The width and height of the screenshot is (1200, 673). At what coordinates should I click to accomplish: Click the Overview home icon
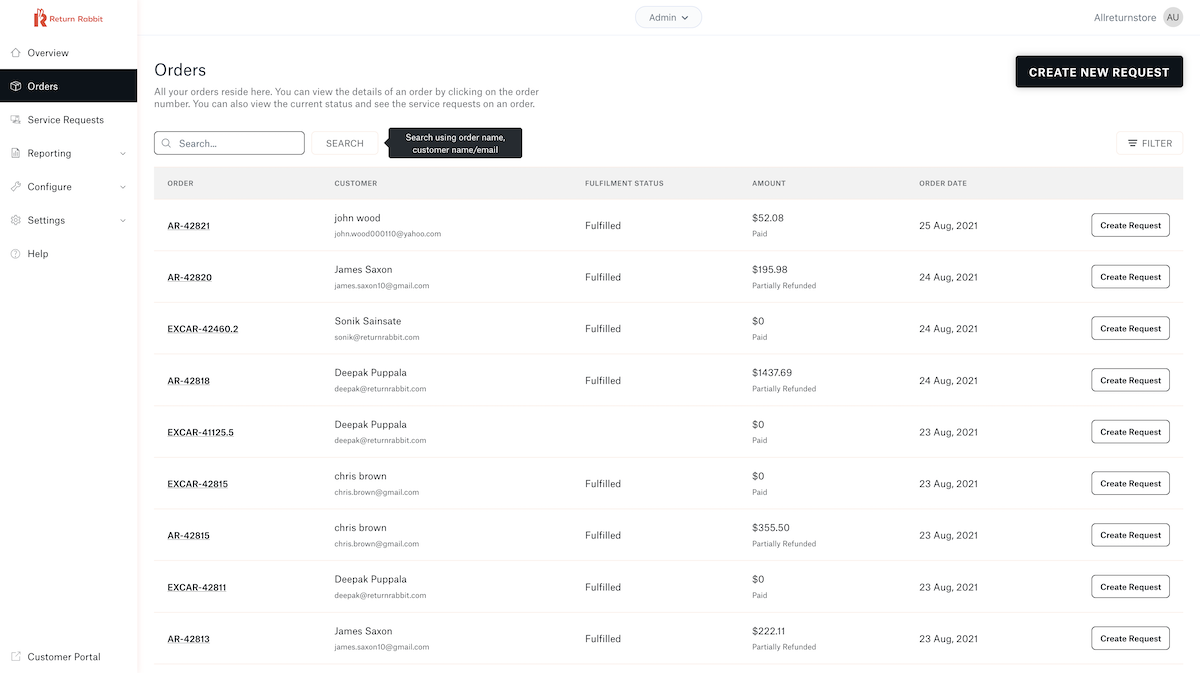(16, 53)
